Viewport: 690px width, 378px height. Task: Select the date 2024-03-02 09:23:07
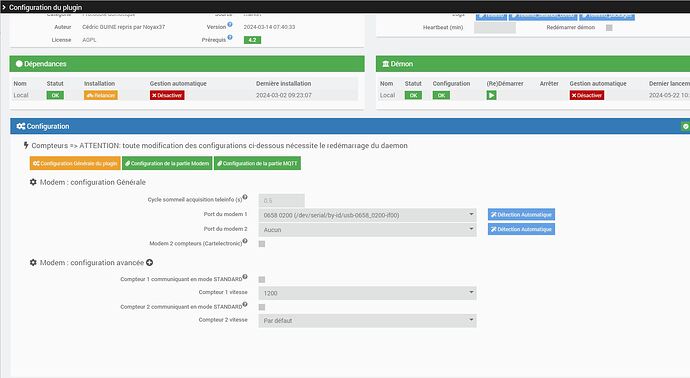[284, 95]
